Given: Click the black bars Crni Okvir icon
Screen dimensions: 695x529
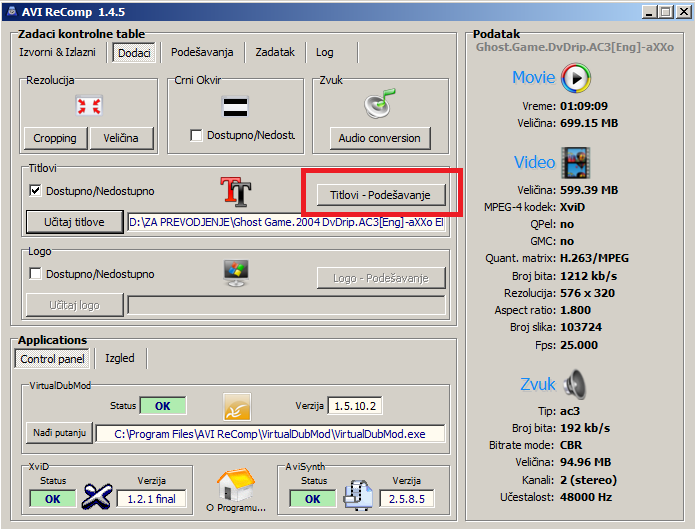Looking at the screenshot, I should [235, 107].
